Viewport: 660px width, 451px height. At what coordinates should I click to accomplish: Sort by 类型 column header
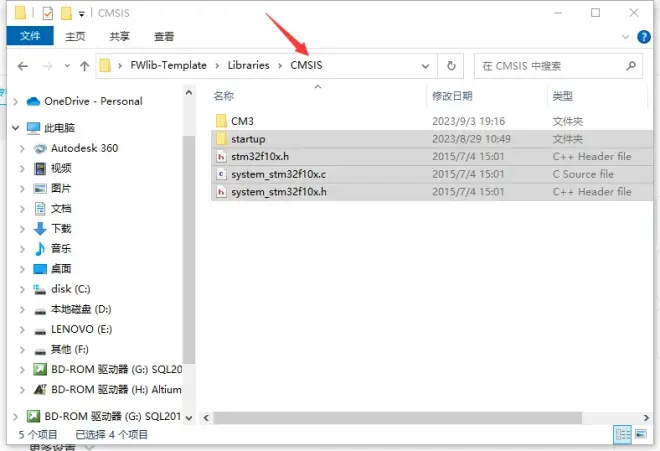(x=562, y=96)
